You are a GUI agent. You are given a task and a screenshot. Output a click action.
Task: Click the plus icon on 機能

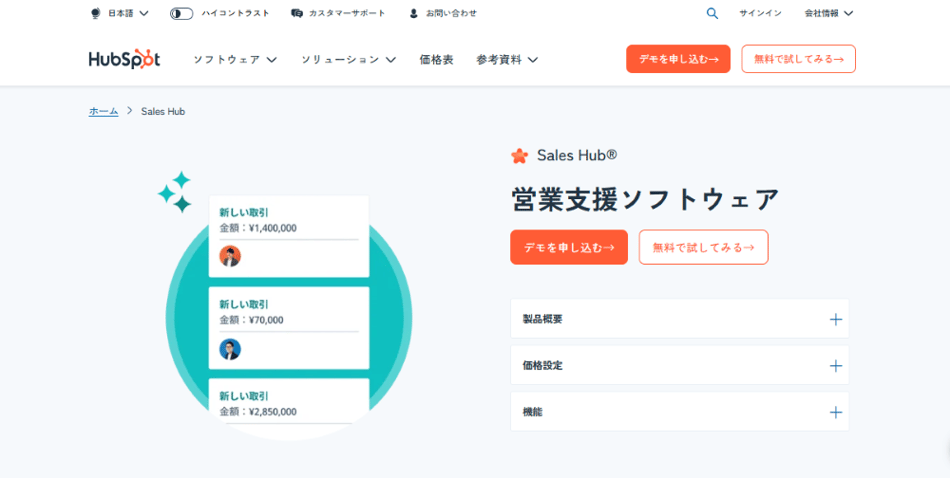coord(835,413)
